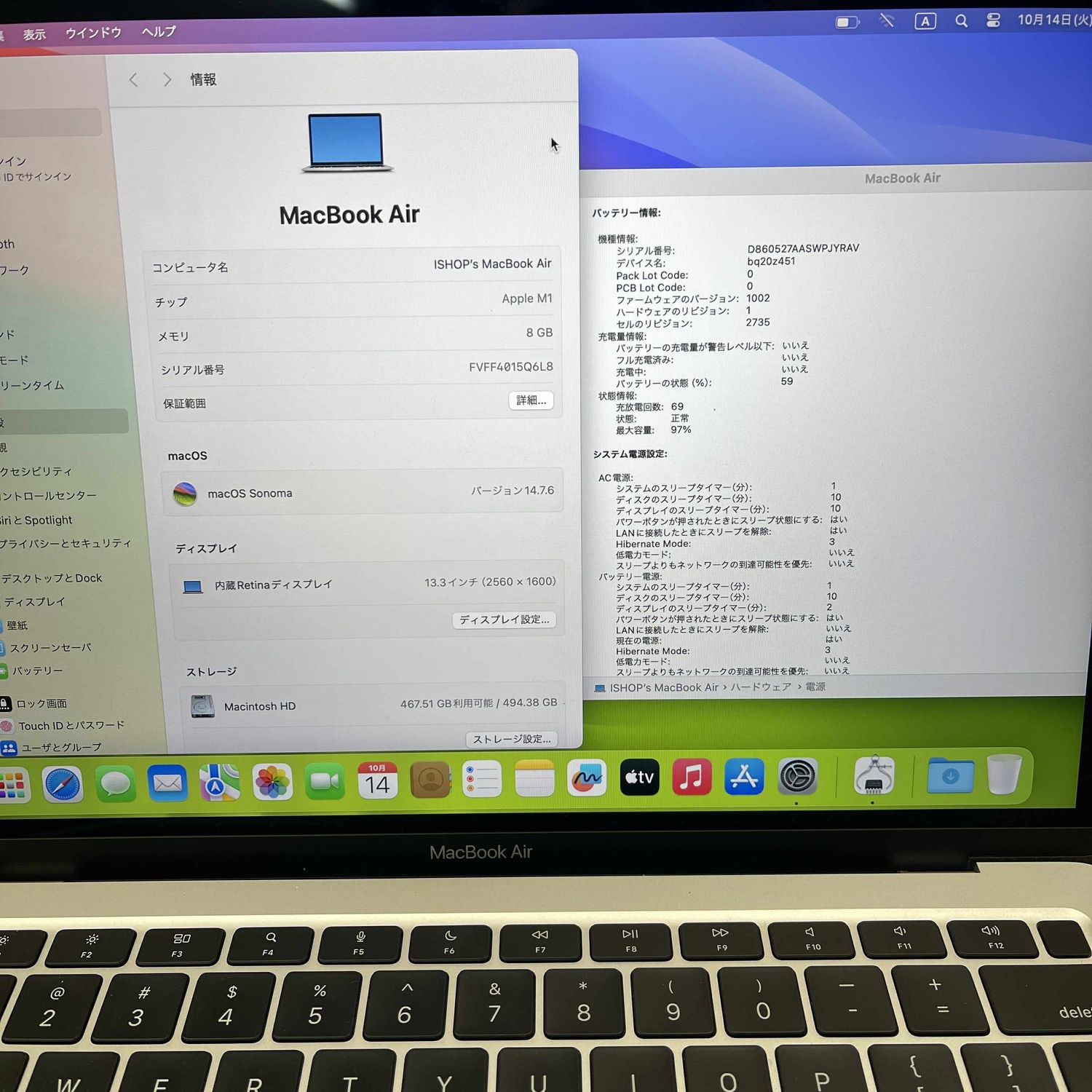Open the ヘルプ menu

[159, 31]
